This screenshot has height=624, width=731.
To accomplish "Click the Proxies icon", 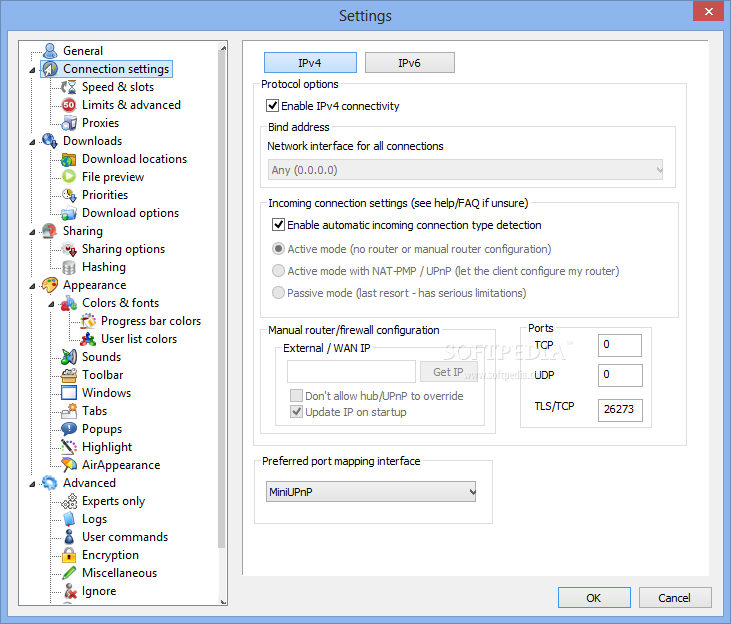I will (x=69, y=123).
